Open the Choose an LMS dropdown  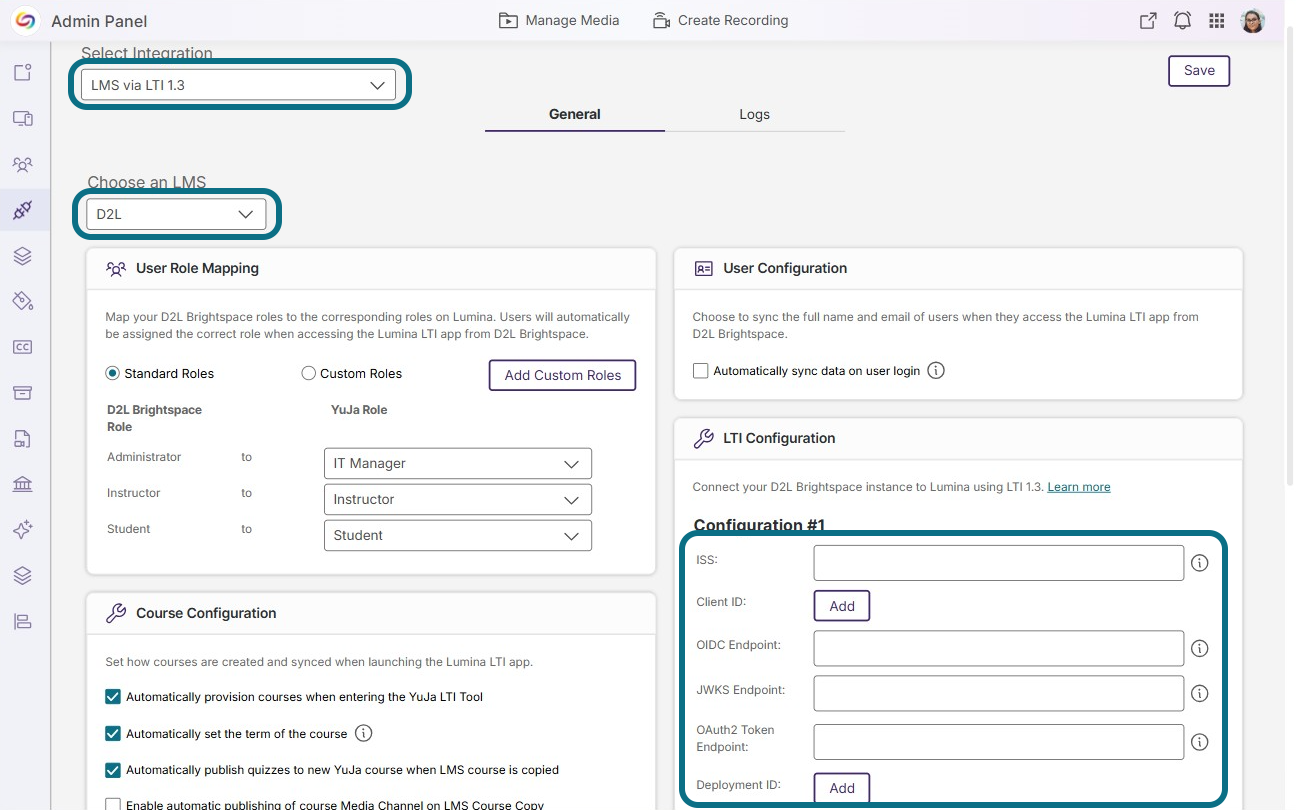pos(176,214)
